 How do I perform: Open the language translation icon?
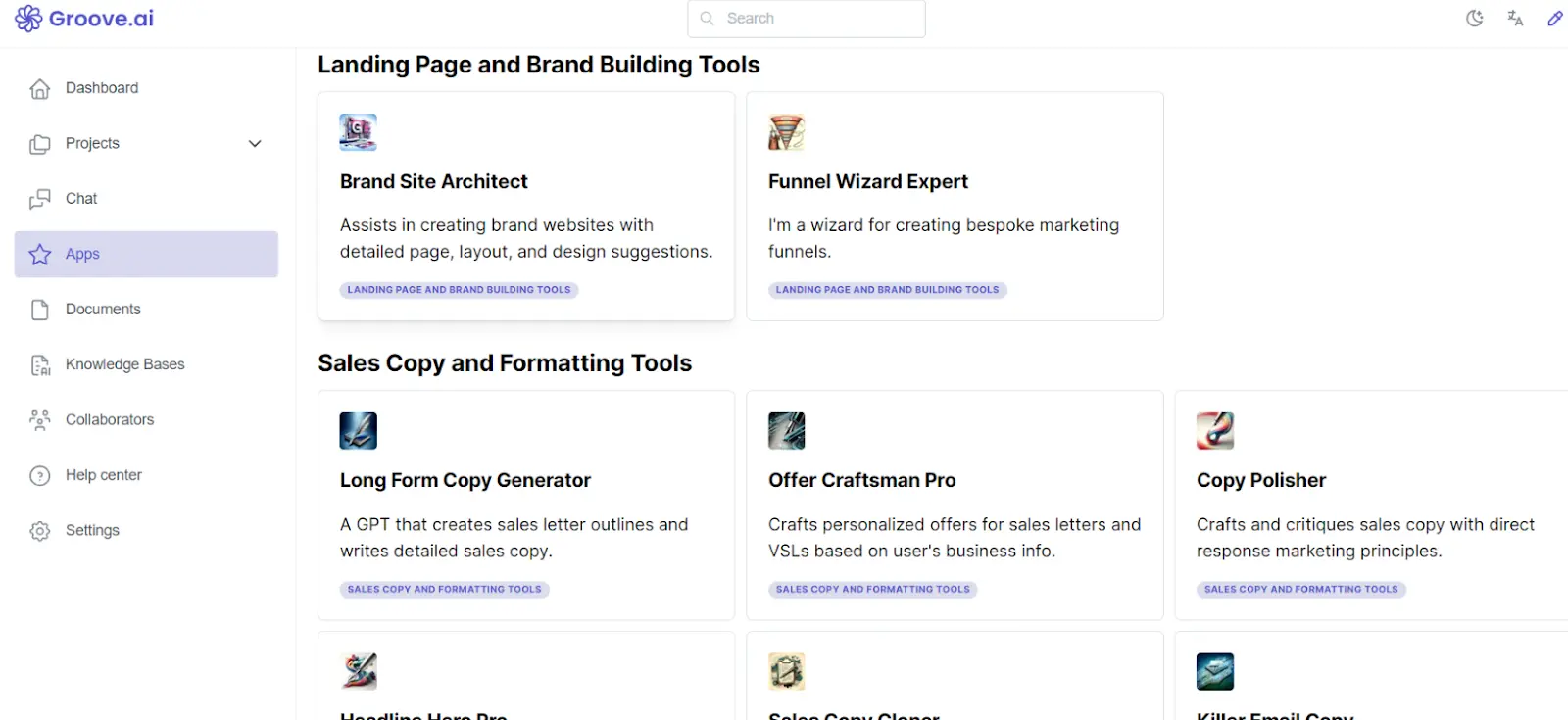pos(1515,18)
